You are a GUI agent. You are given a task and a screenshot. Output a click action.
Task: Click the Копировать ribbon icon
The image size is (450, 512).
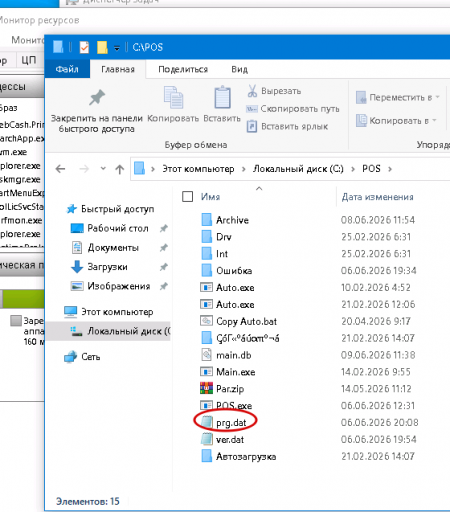click(x=173, y=98)
